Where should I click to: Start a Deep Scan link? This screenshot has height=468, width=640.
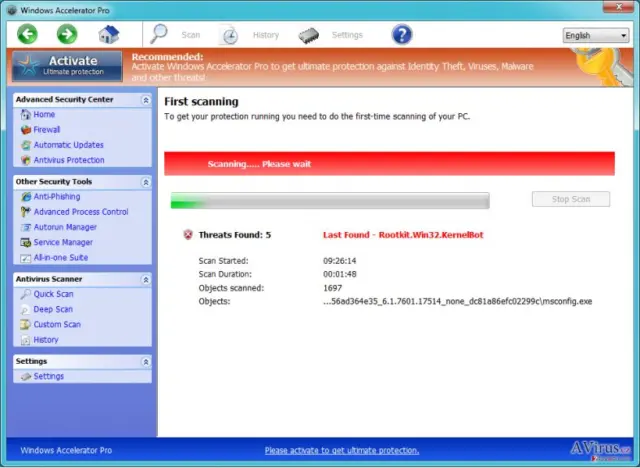click(53, 309)
